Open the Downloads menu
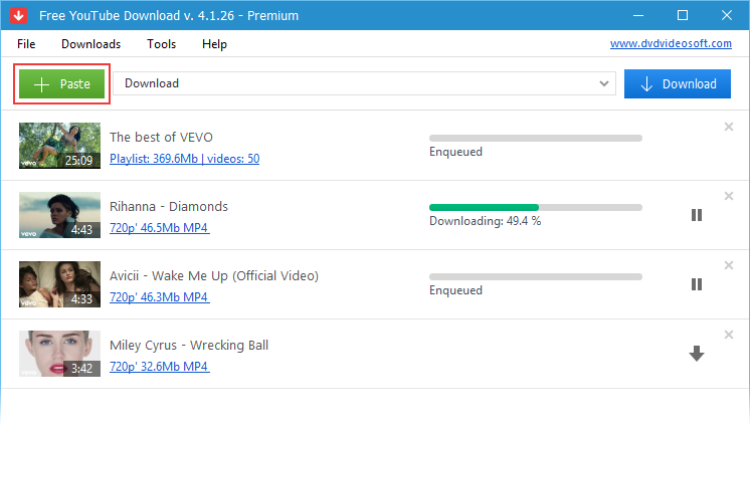 click(x=91, y=44)
